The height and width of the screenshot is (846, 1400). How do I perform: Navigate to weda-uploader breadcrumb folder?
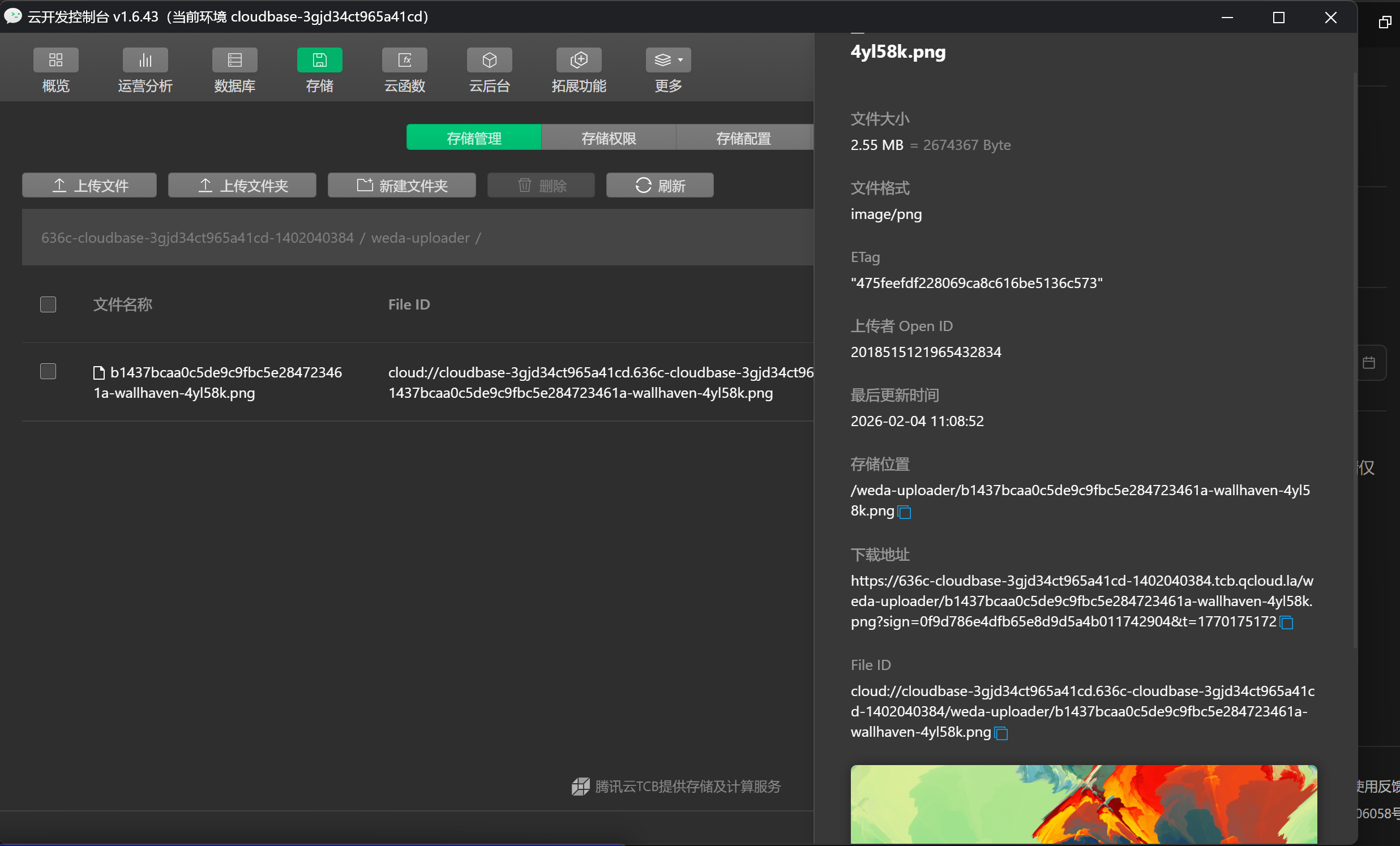point(420,238)
